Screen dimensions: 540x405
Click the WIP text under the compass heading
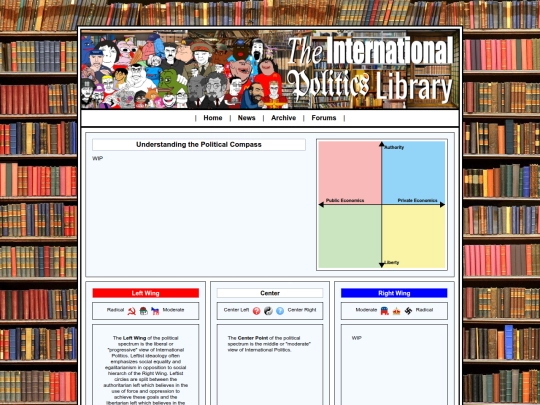[x=97, y=158]
